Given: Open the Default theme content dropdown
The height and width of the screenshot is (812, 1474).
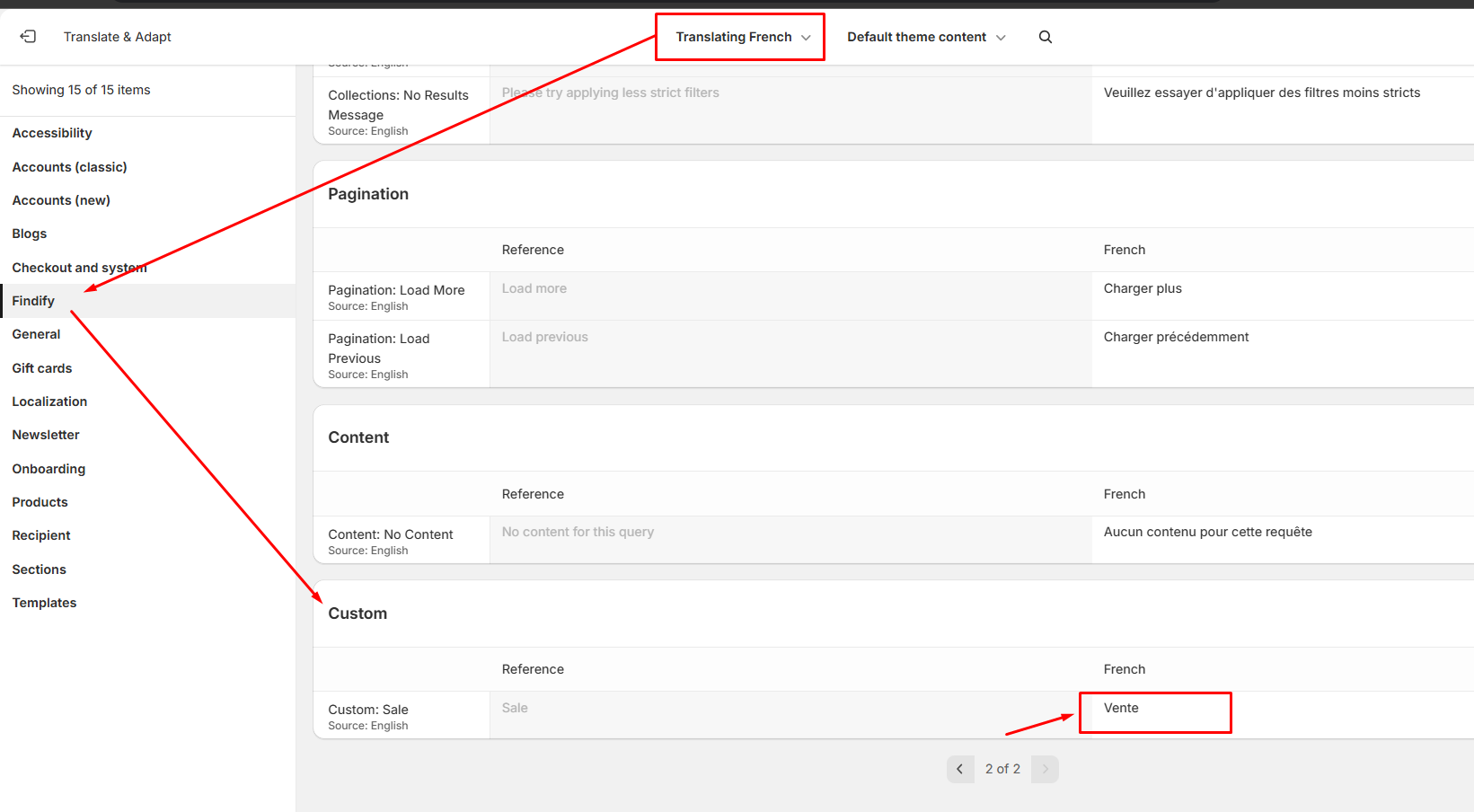Looking at the screenshot, I should click(926, 37).
